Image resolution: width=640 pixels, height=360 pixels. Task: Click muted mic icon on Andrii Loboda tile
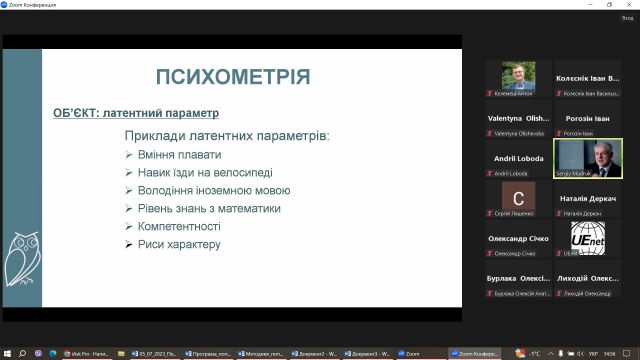point(489,173)
